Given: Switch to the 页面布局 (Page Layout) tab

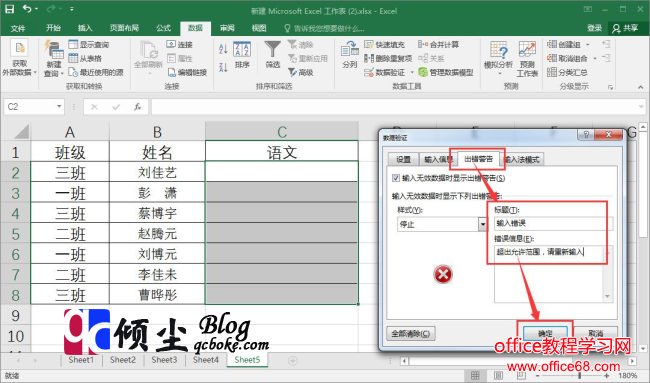Looking at the screenshot, I should point(124,28).
